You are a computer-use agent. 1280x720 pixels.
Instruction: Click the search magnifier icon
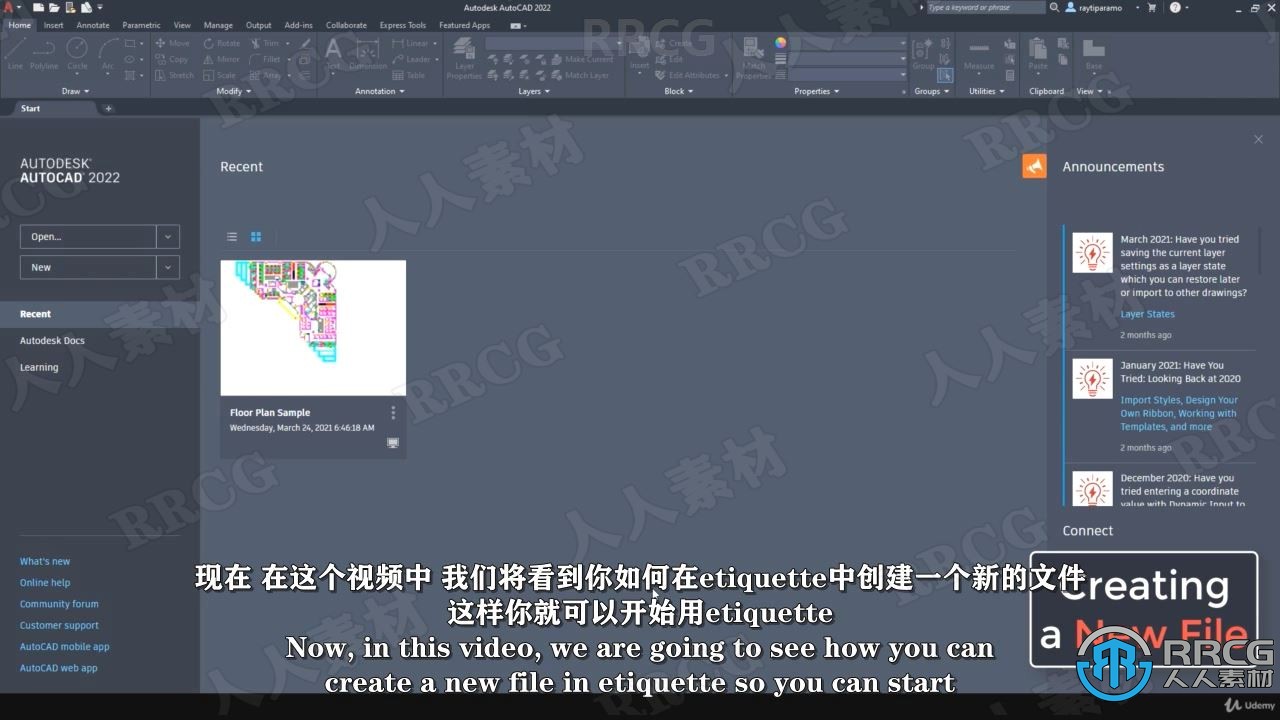1054,7
